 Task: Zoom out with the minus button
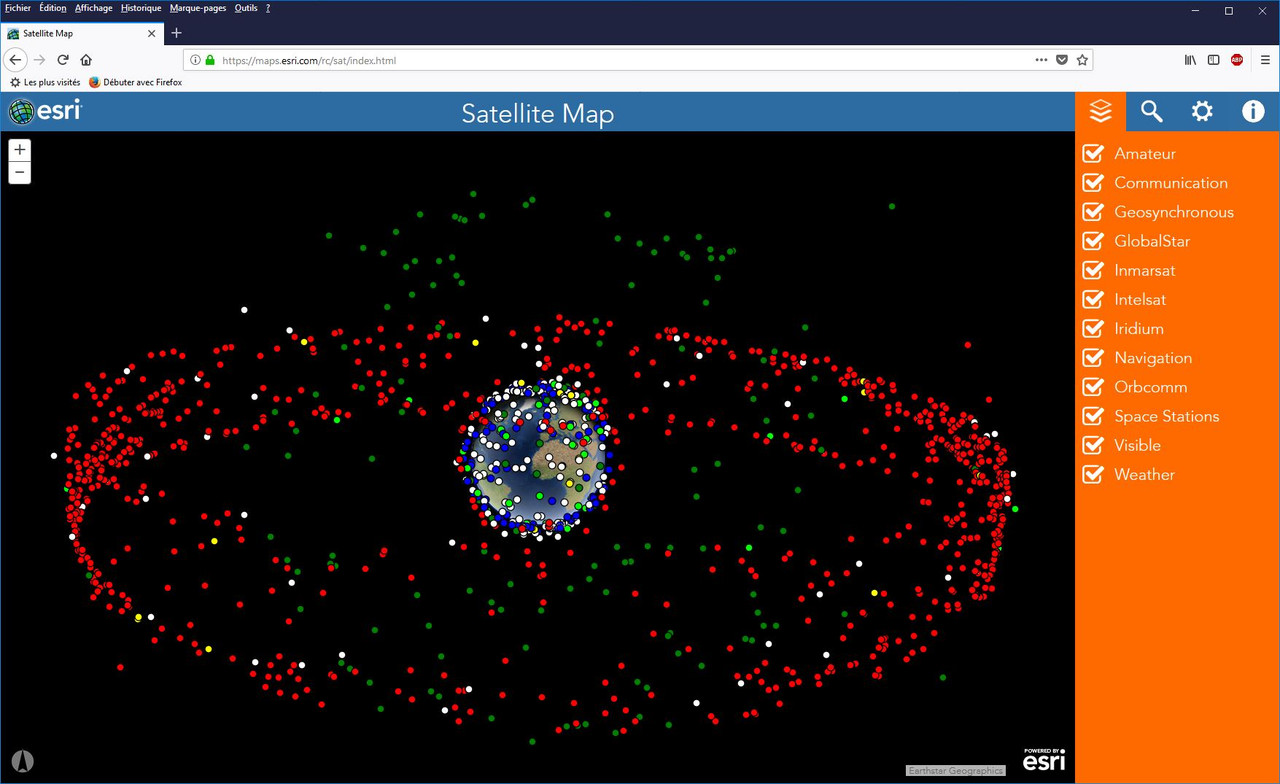pos(20,173)
